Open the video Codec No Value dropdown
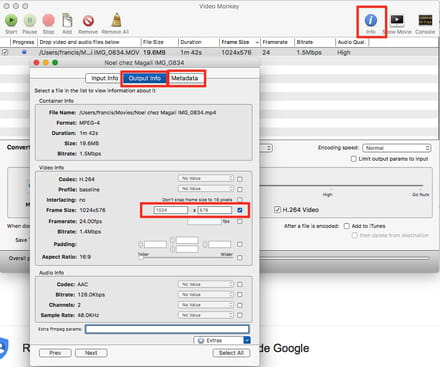Image resolution: width=440 pixels, height=367 pixels. click(205, 179)
